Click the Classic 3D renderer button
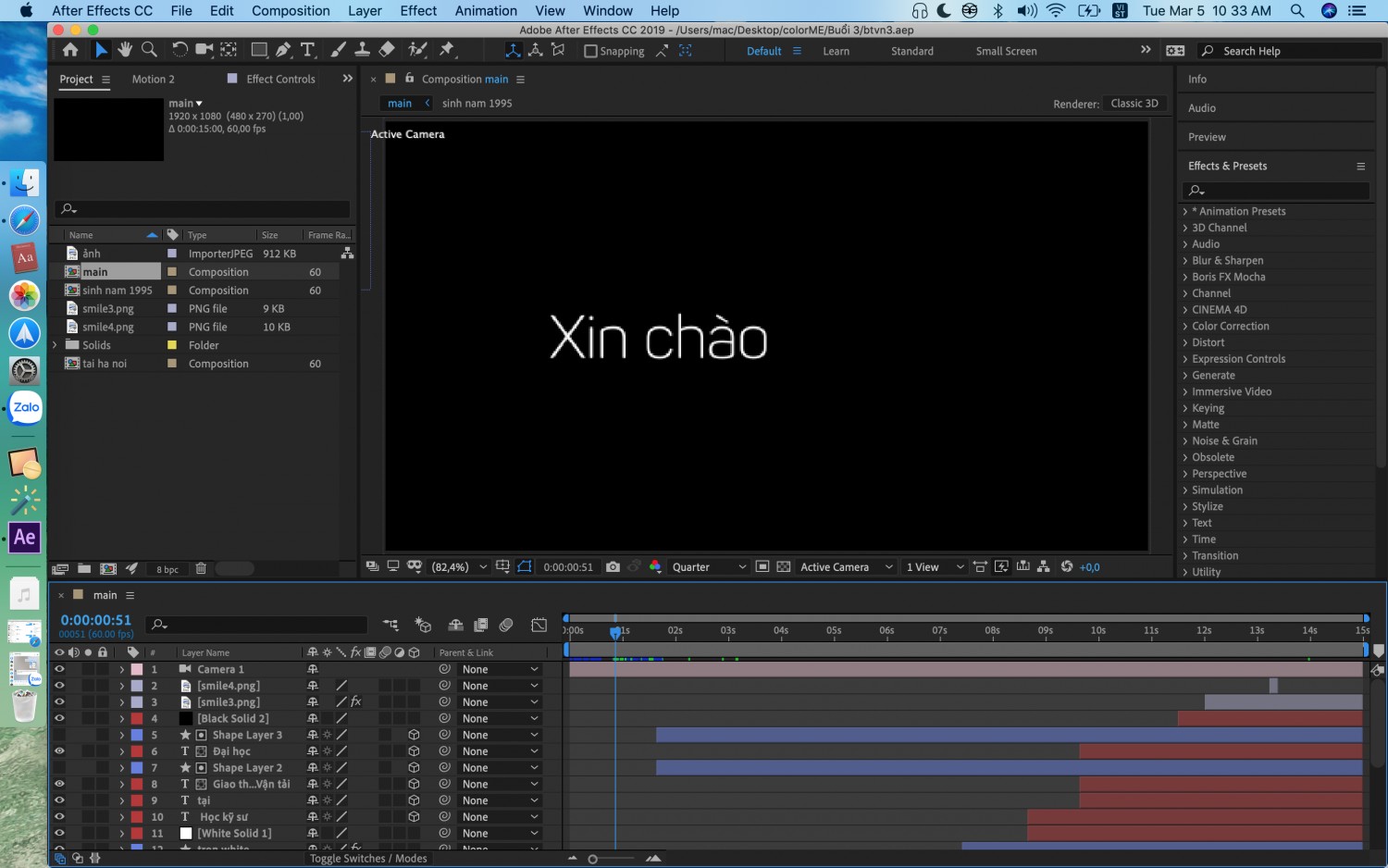The height and width of the screenshot is (868, 1388). (x=1134, y=104)
